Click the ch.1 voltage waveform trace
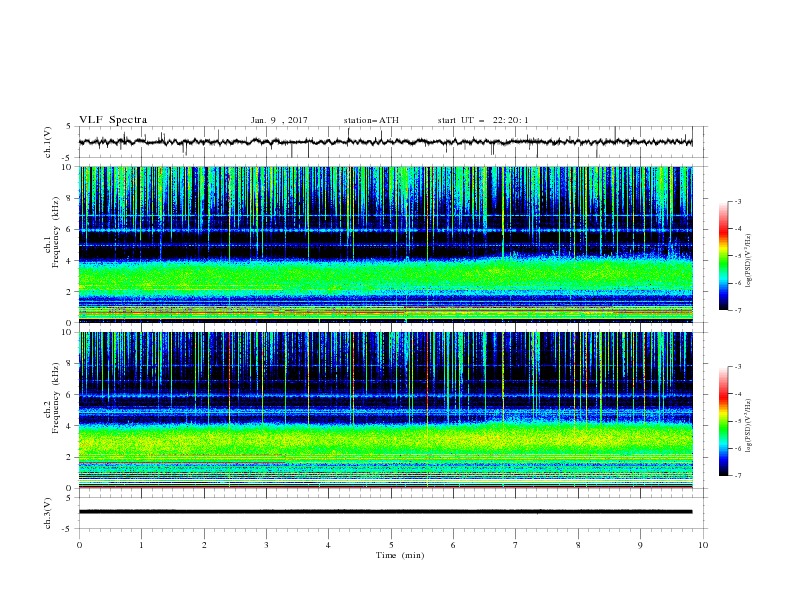792x612 pixels. (x=385, y=142)
